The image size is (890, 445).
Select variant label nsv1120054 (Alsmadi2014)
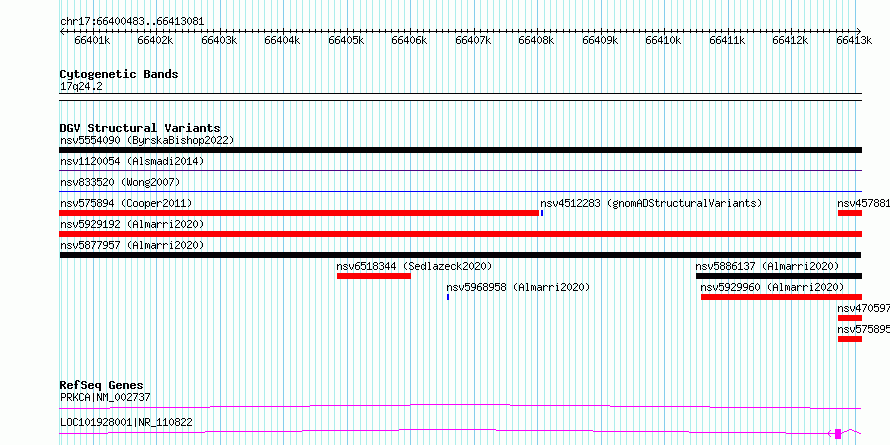(x=132, y=161)
